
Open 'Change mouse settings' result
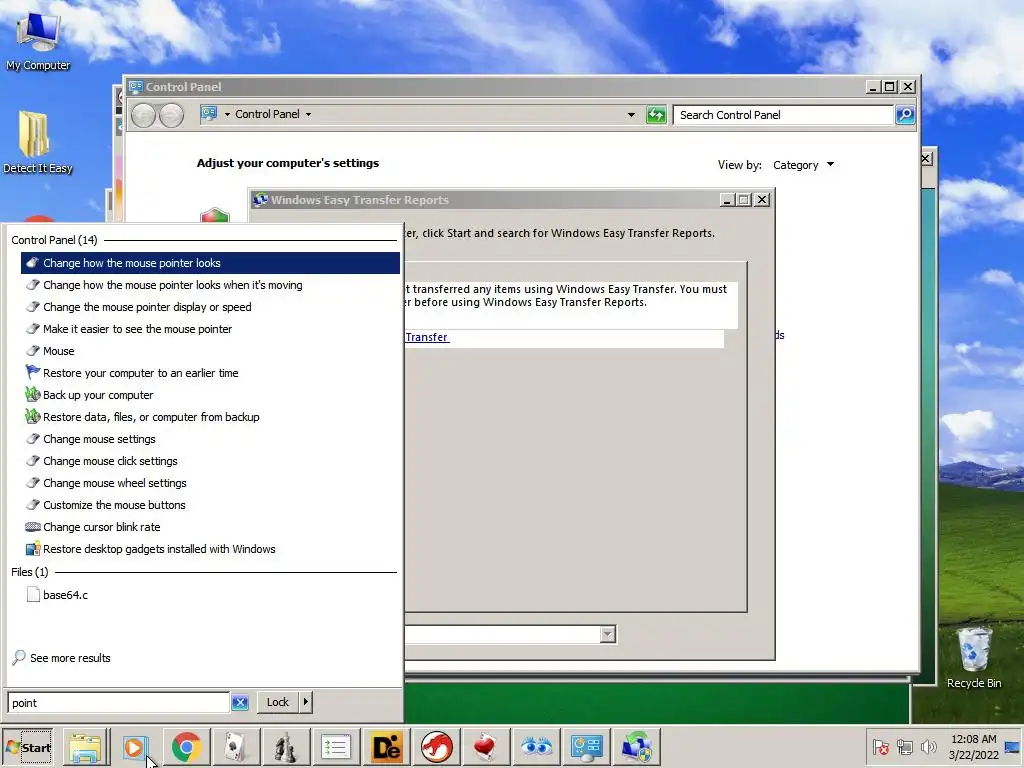click(x=210, y=439)
